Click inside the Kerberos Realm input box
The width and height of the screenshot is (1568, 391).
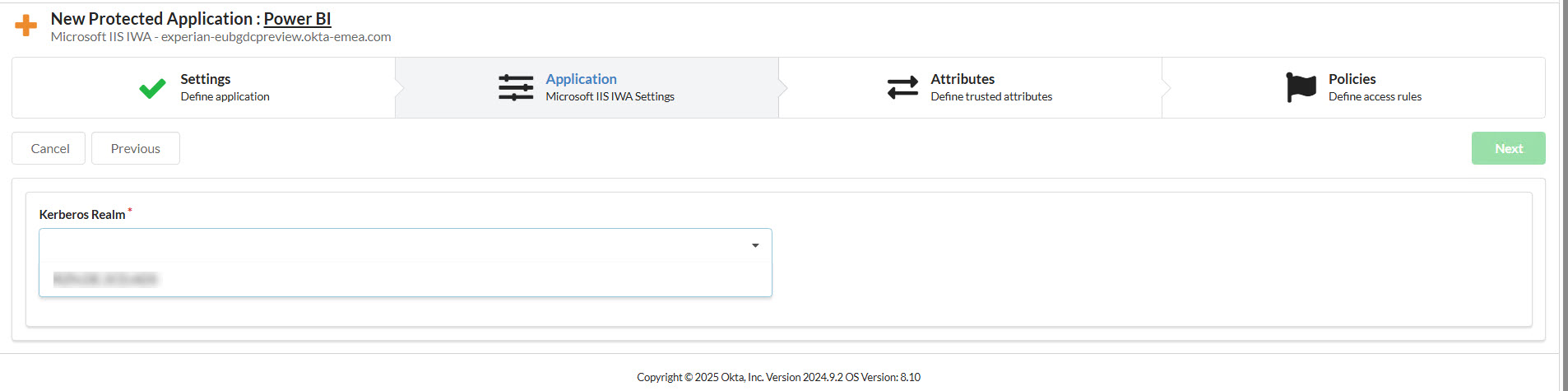[395, 245]
